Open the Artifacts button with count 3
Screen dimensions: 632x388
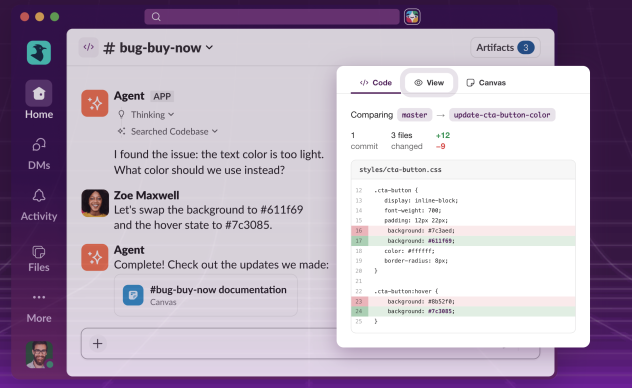[x=505, y=48]
